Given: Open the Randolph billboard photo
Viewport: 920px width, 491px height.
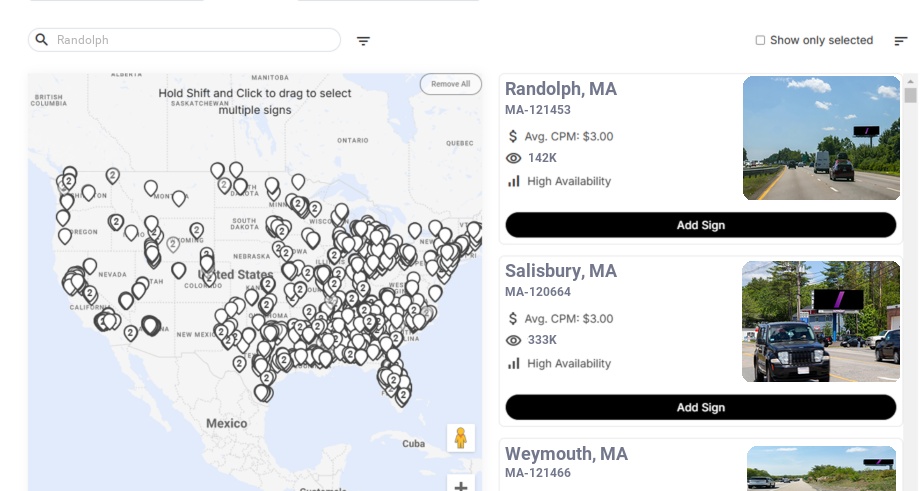Looking at the screenshot, I should tap(821, 138).
